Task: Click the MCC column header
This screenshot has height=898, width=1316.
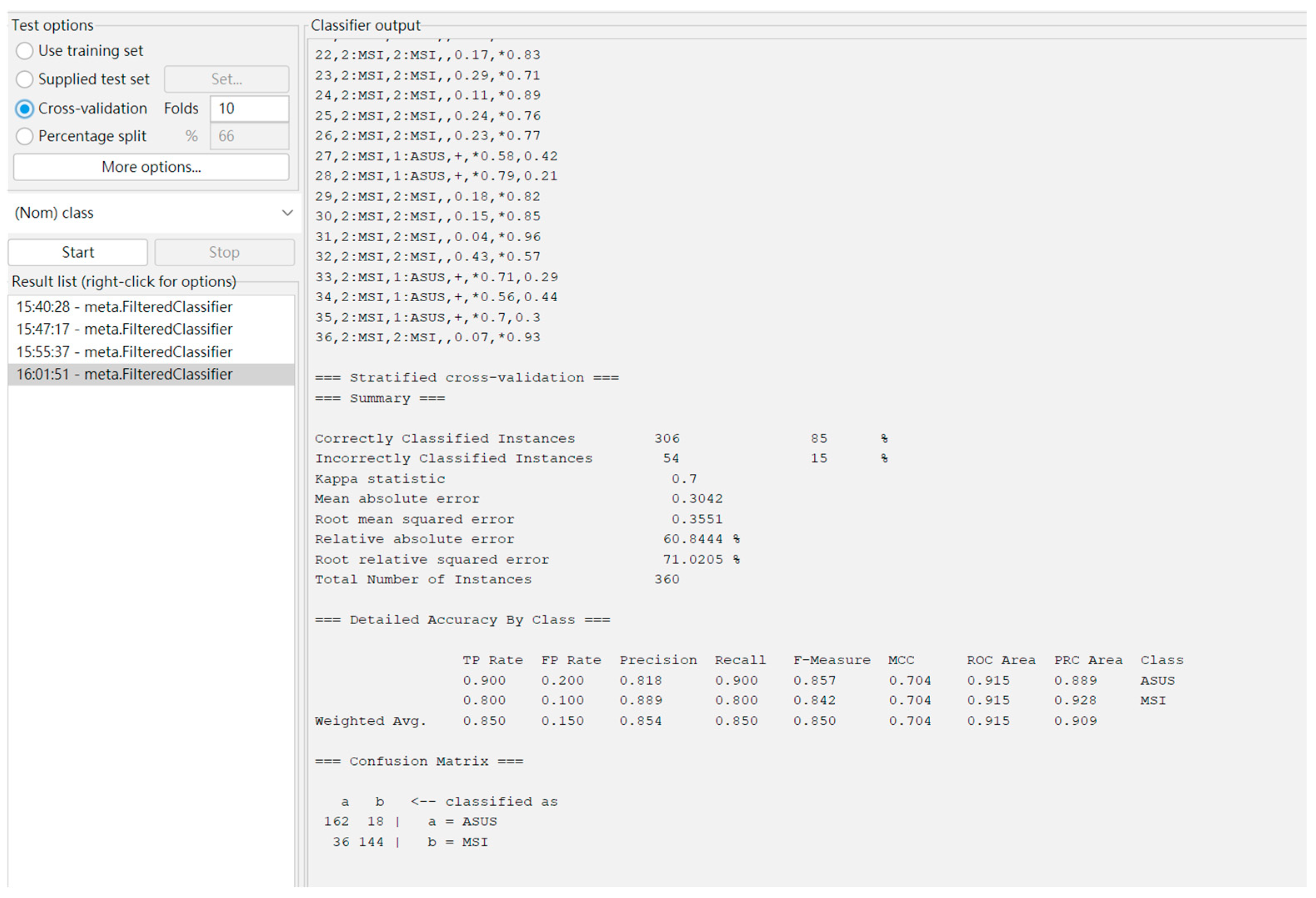Action: [901, 661]
